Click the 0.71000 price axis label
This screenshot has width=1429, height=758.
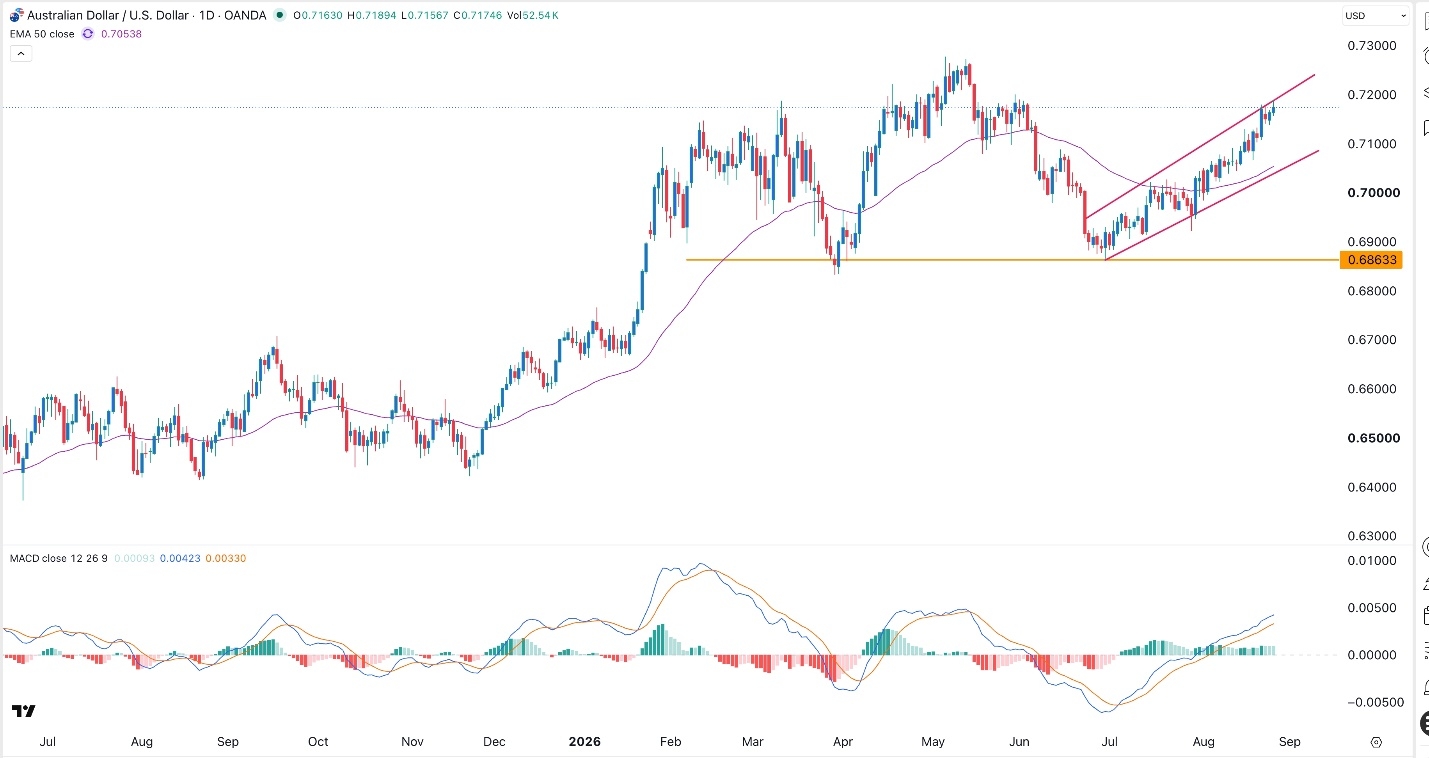1372,144
